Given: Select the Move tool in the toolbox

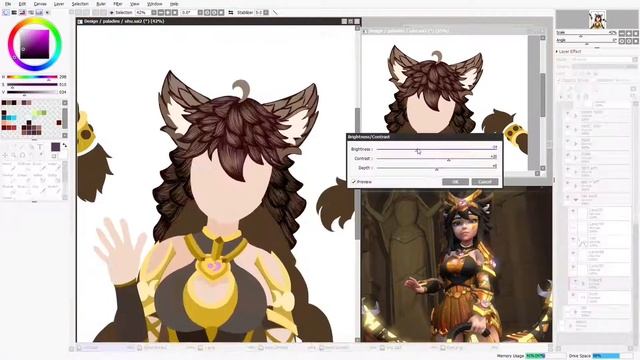Looking at the screenshot, I should (5, 155).
